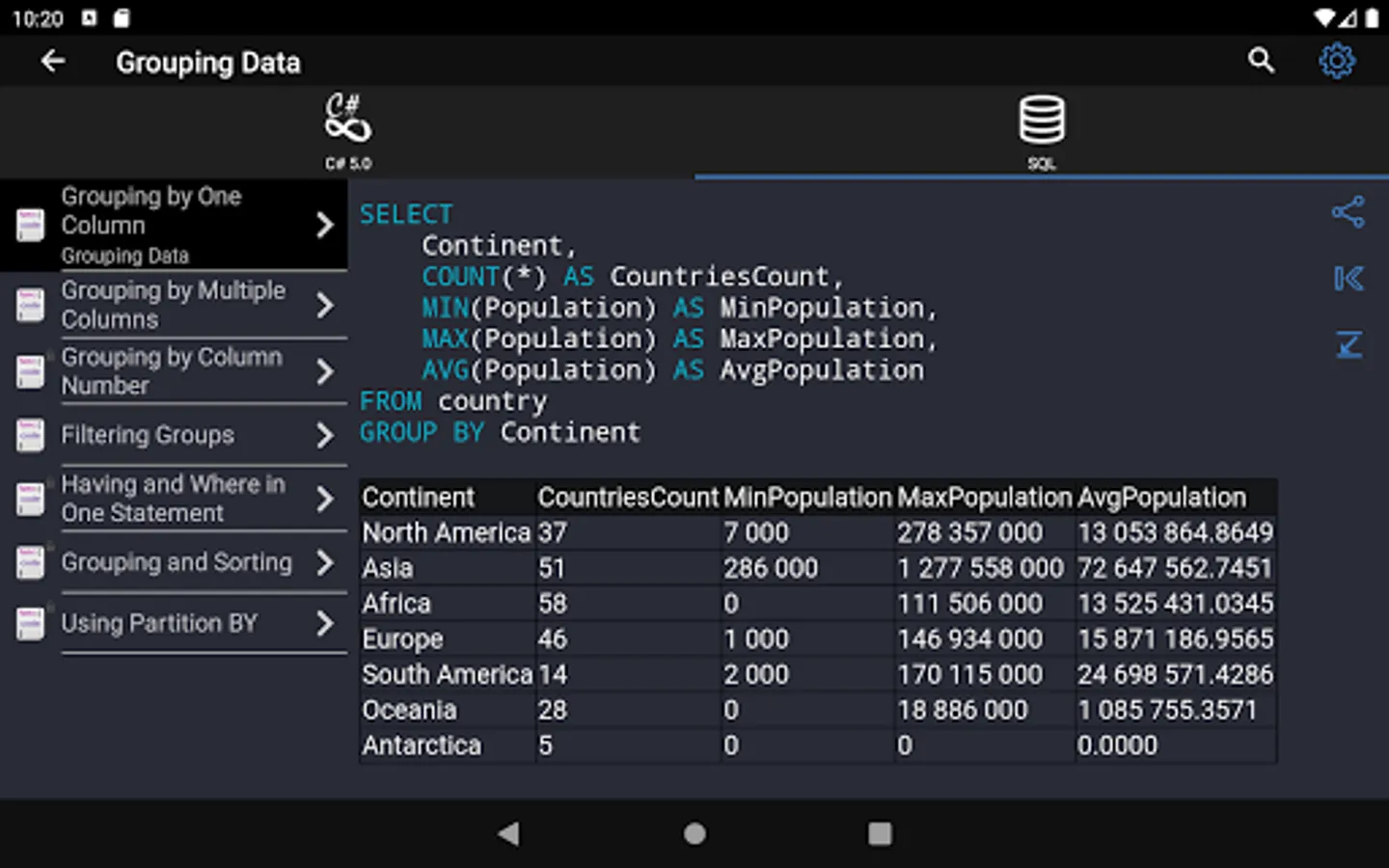The width and height of the screenshot is (1389, 868).
Task: Go back using the arrow icon
Action: click(x=53, y=62)
